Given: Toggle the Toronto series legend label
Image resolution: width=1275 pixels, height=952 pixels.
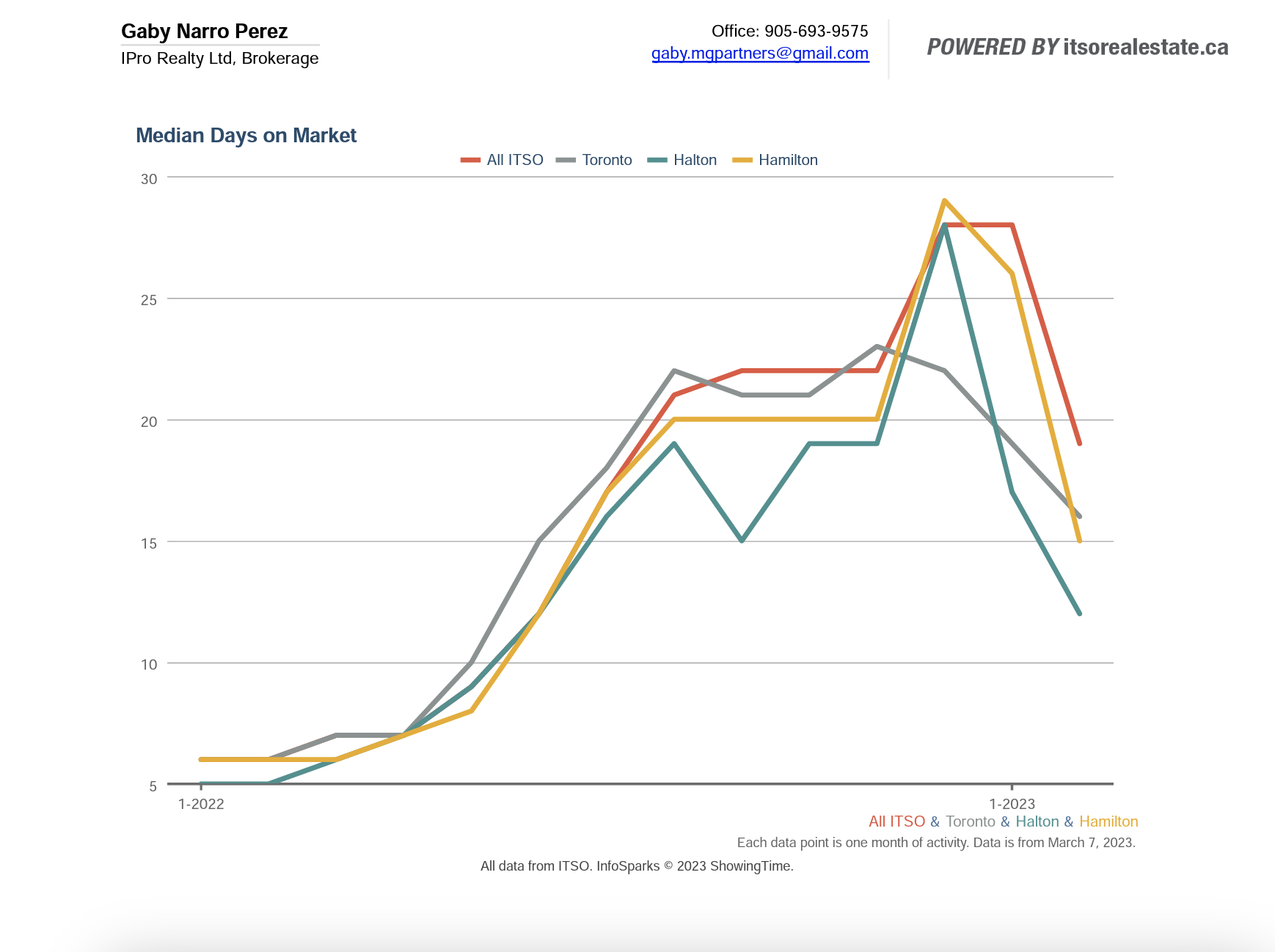Looking at the screenshot, I should pyautogui.click(x=607, y=160).
